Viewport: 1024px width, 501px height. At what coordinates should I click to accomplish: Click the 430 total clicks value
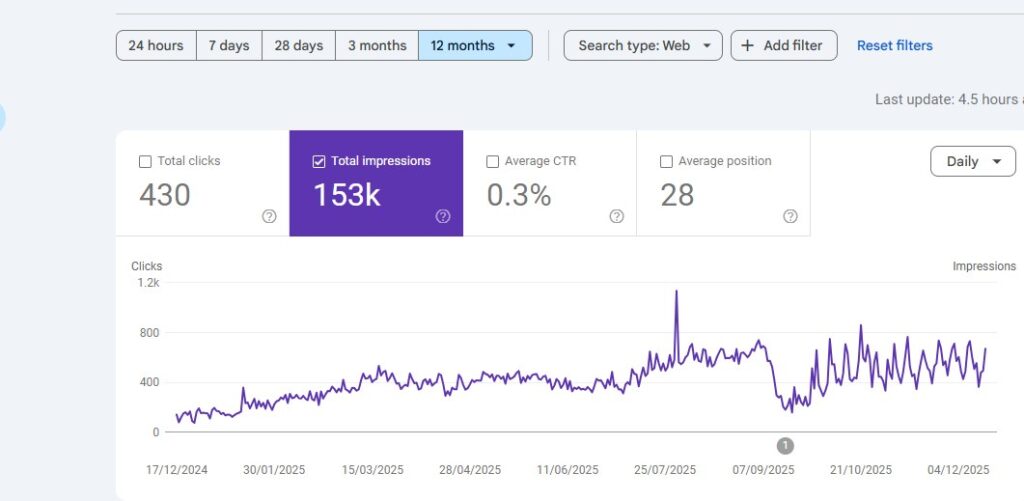165,195
